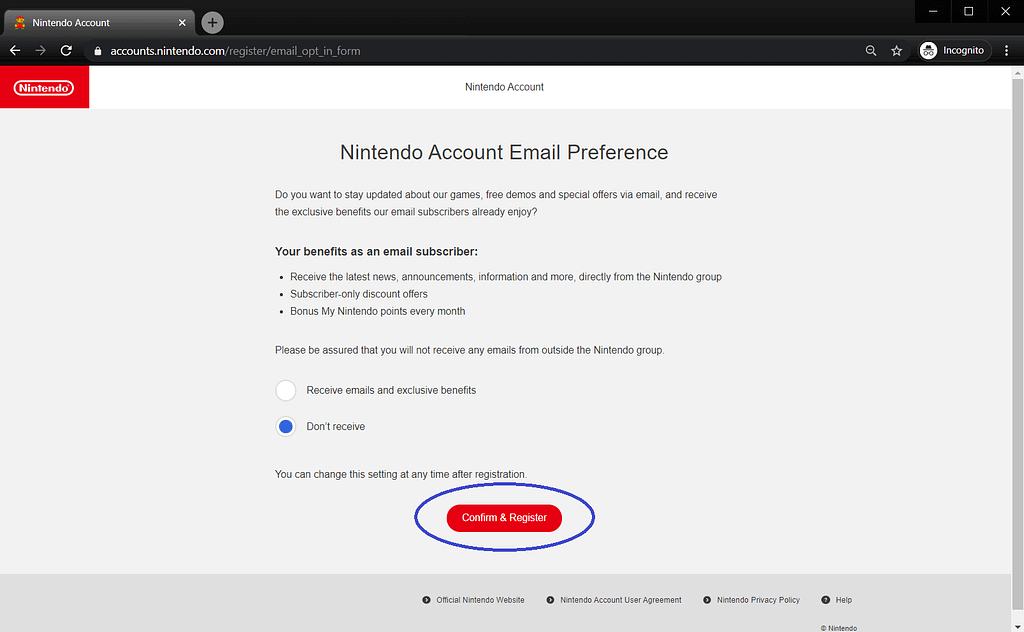
Task: Open the zoom magnifier icon in address bar
Action: [871, 50]
